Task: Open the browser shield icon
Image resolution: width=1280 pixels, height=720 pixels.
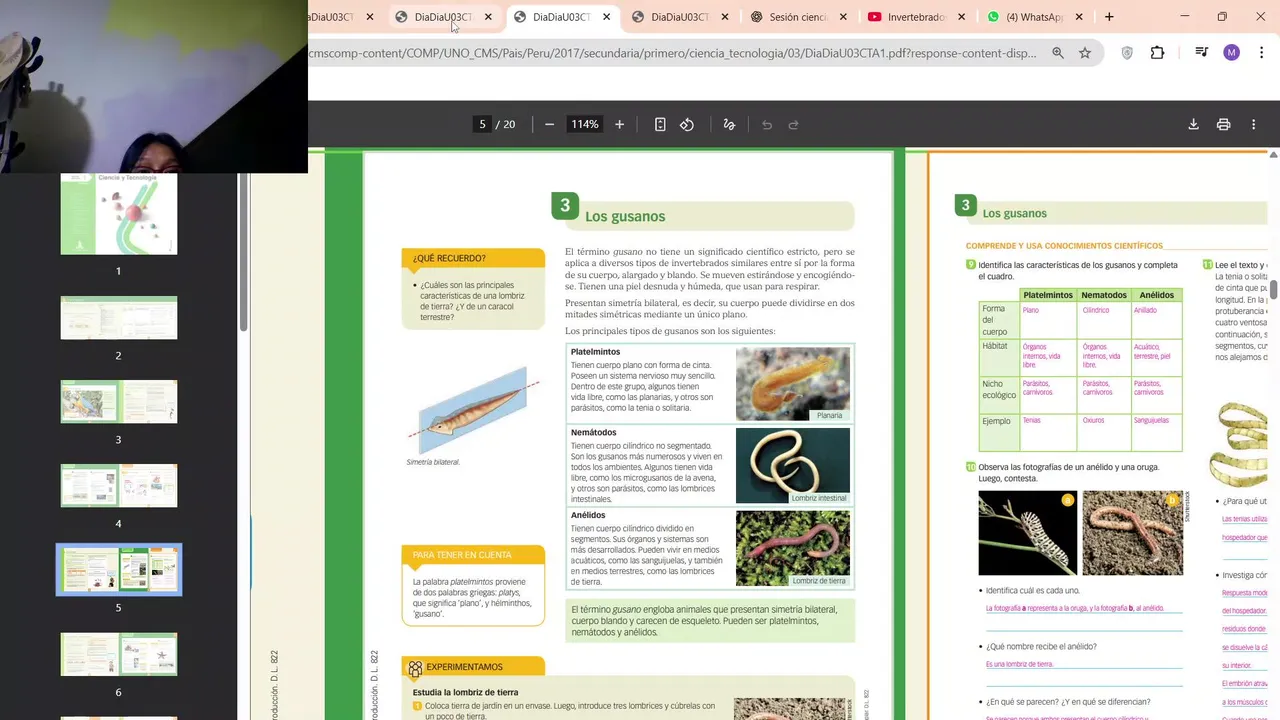Action: [x=1127, y=53]
